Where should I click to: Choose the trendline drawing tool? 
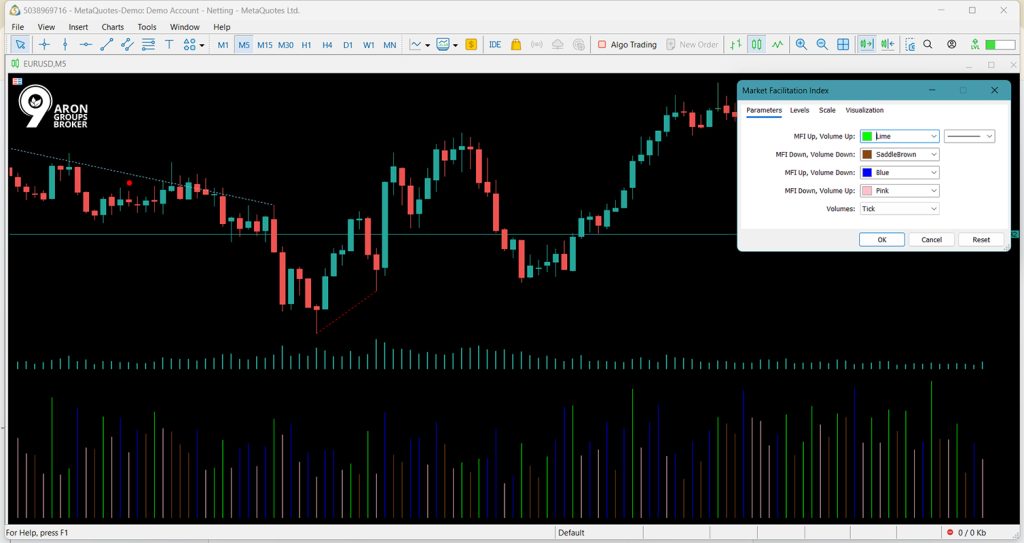[x=106, y=44]
